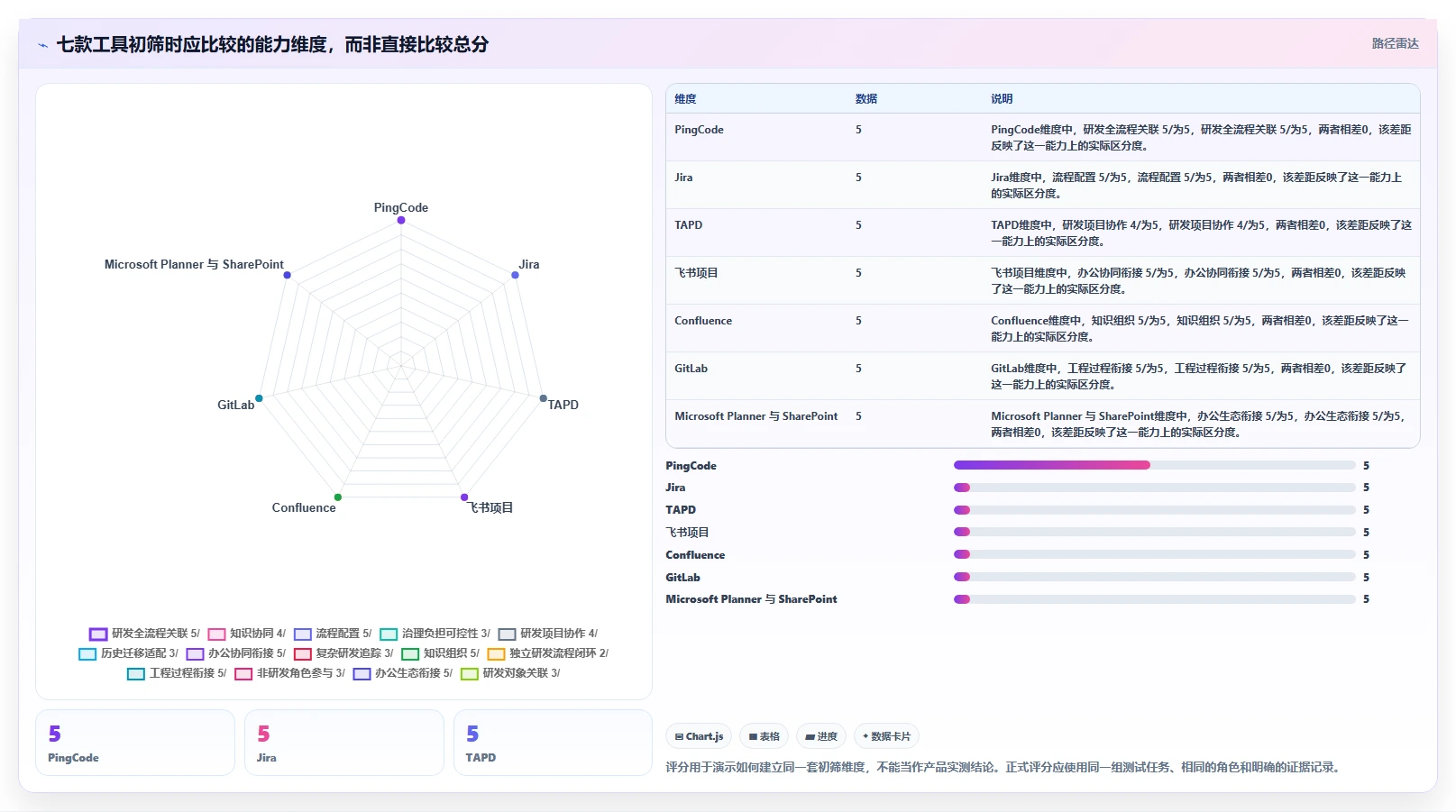Click the TAPD point on the radar chart

tap(544, 398)
